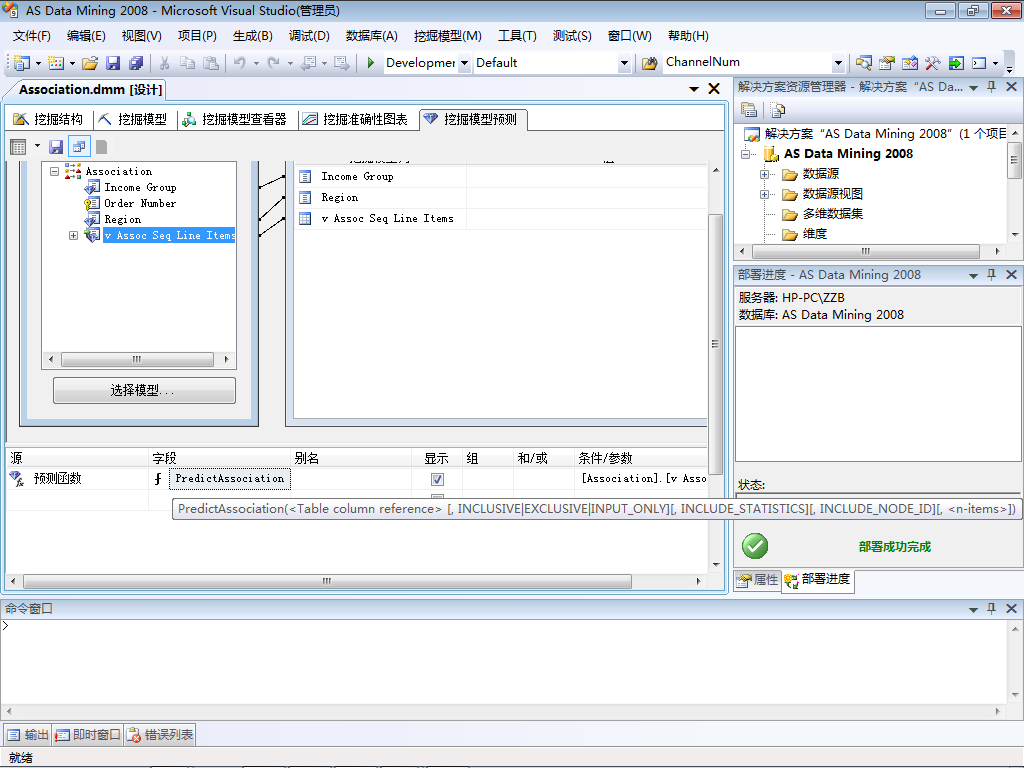Click the Command Window toolbar icon
The height and width of the screenshot is (768, 1024).
point(979,63)
